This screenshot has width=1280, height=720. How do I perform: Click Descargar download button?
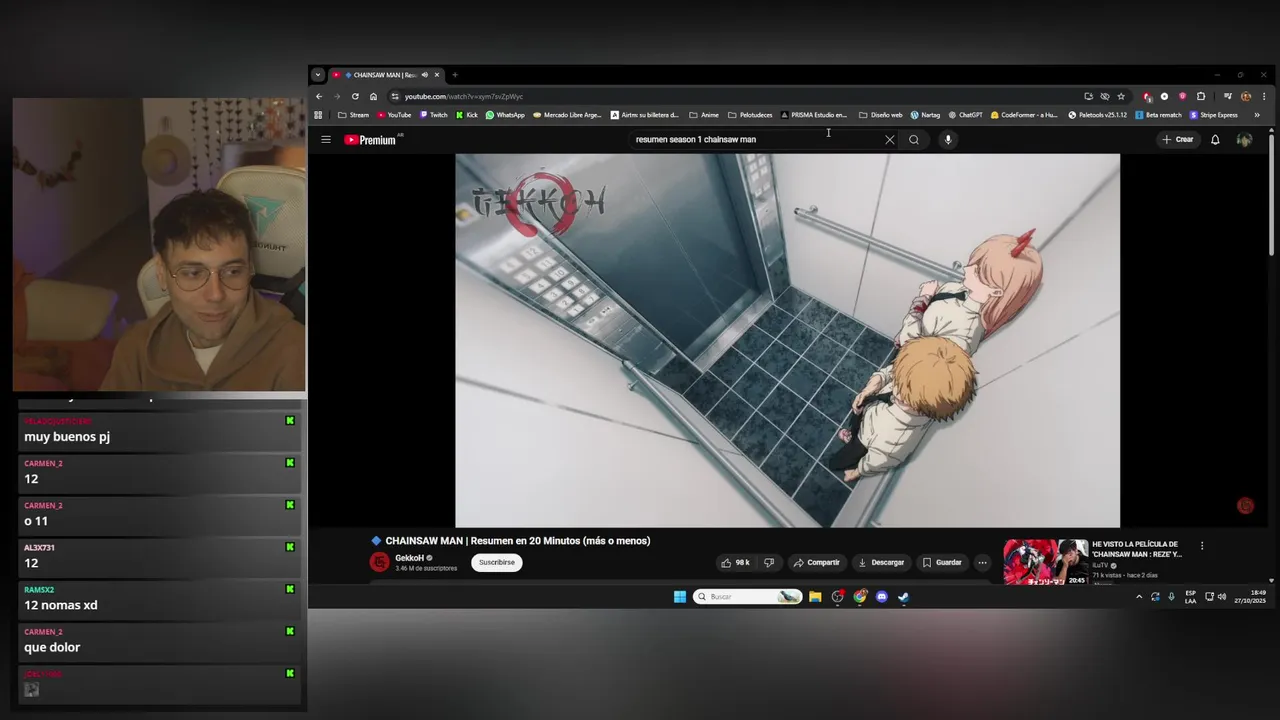point(881,562)
